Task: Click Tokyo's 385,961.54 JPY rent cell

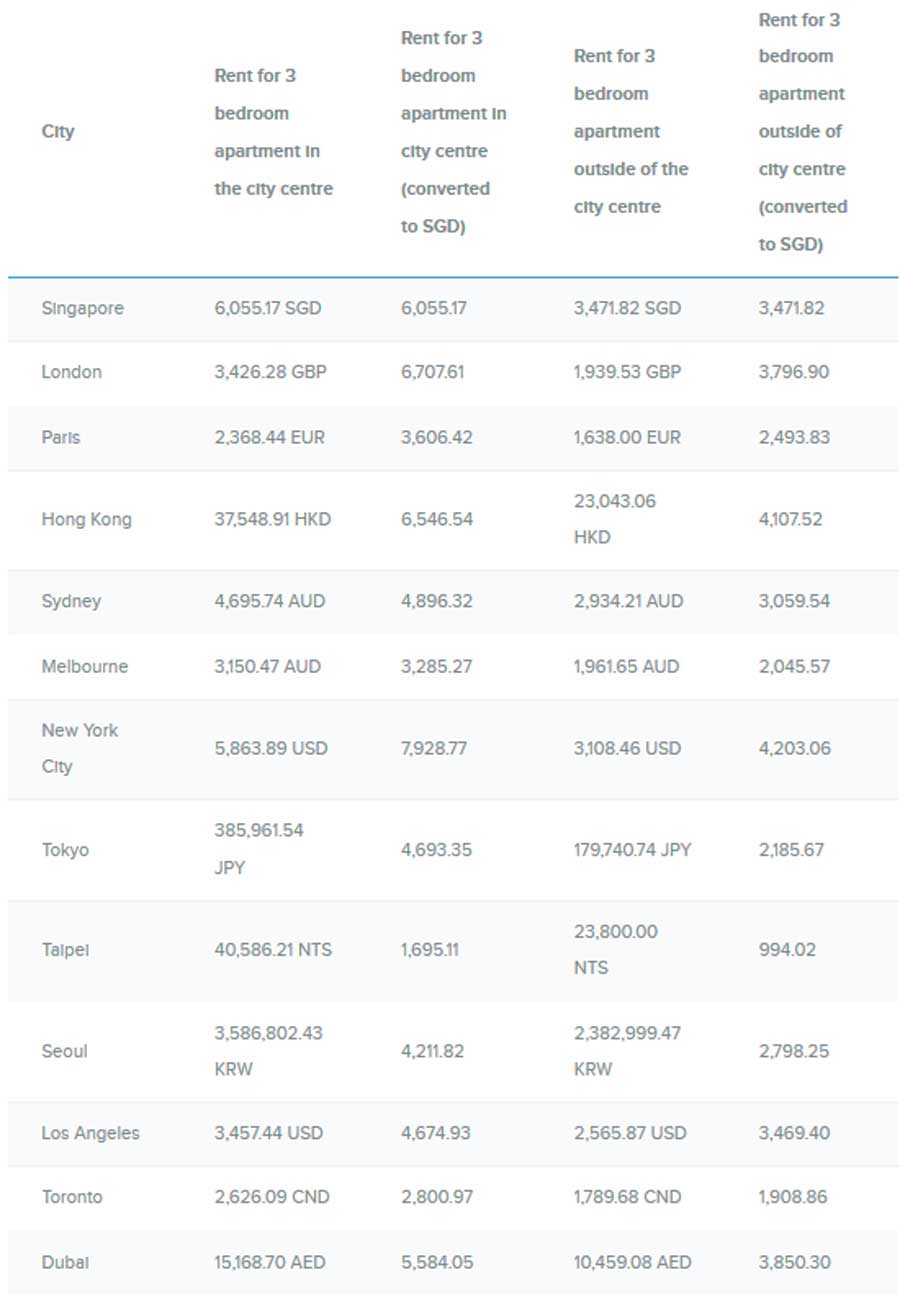Action: point(259,849)
